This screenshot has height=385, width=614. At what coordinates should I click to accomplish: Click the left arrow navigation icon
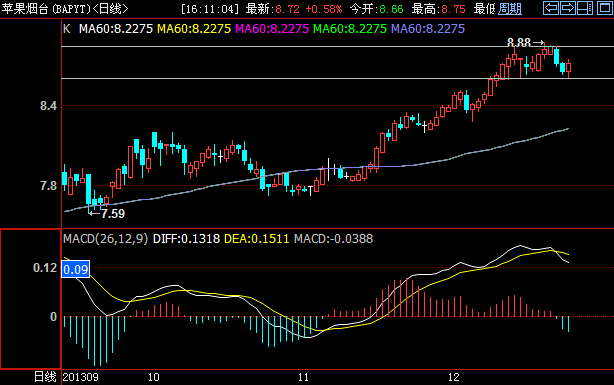[551, 8]
